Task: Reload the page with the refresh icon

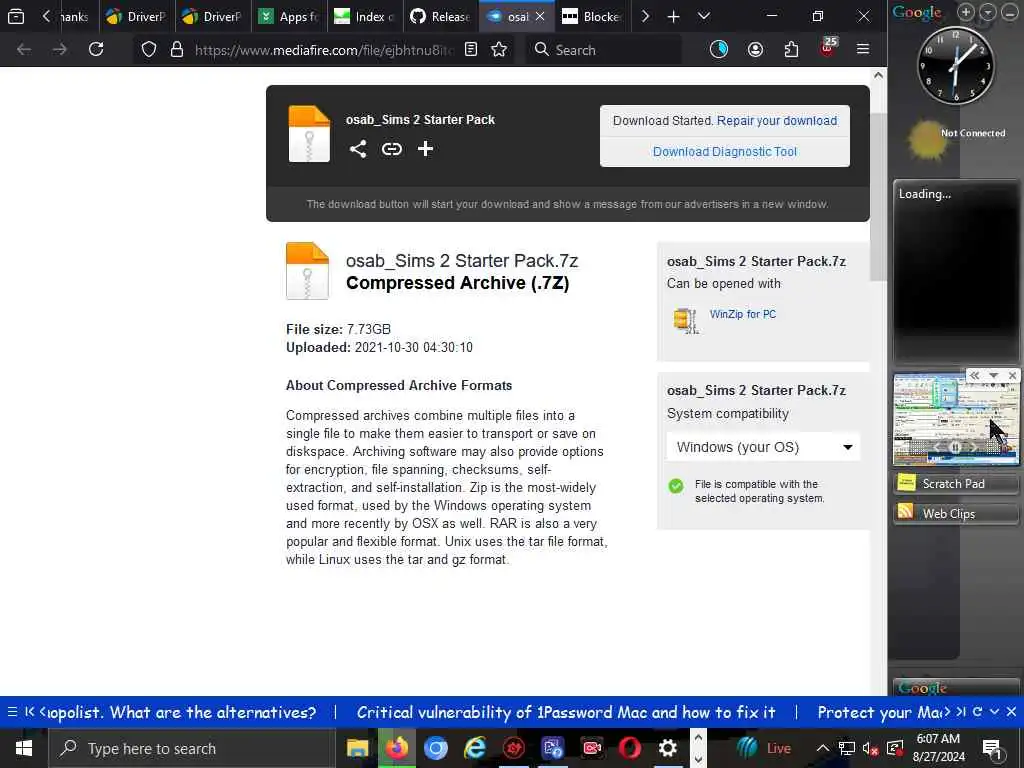Action: (x=96, y=49)
